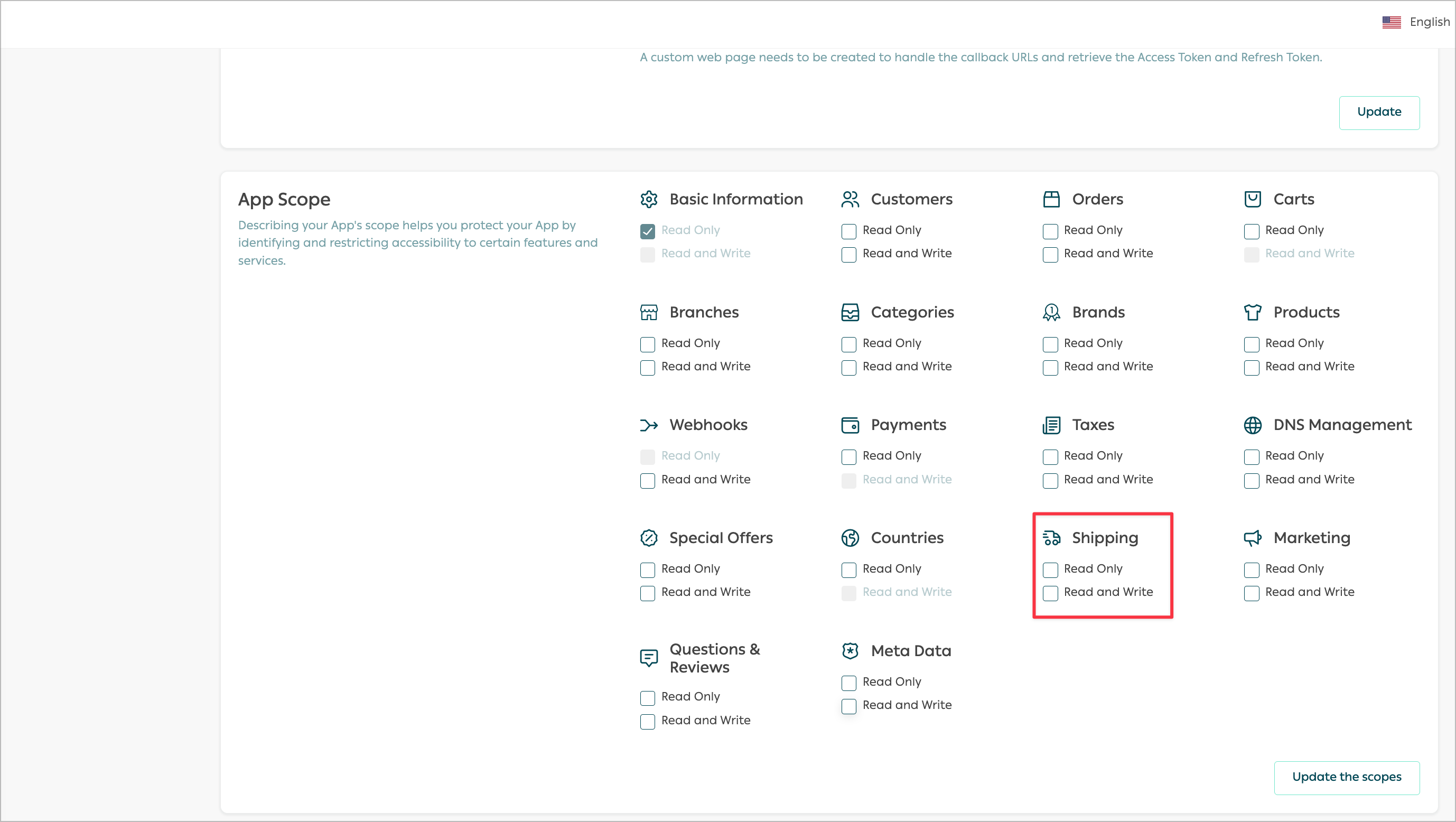Viewport: 1456px width, 822px height.
Task: Check Countries Read Only
Action: [848, 570]
